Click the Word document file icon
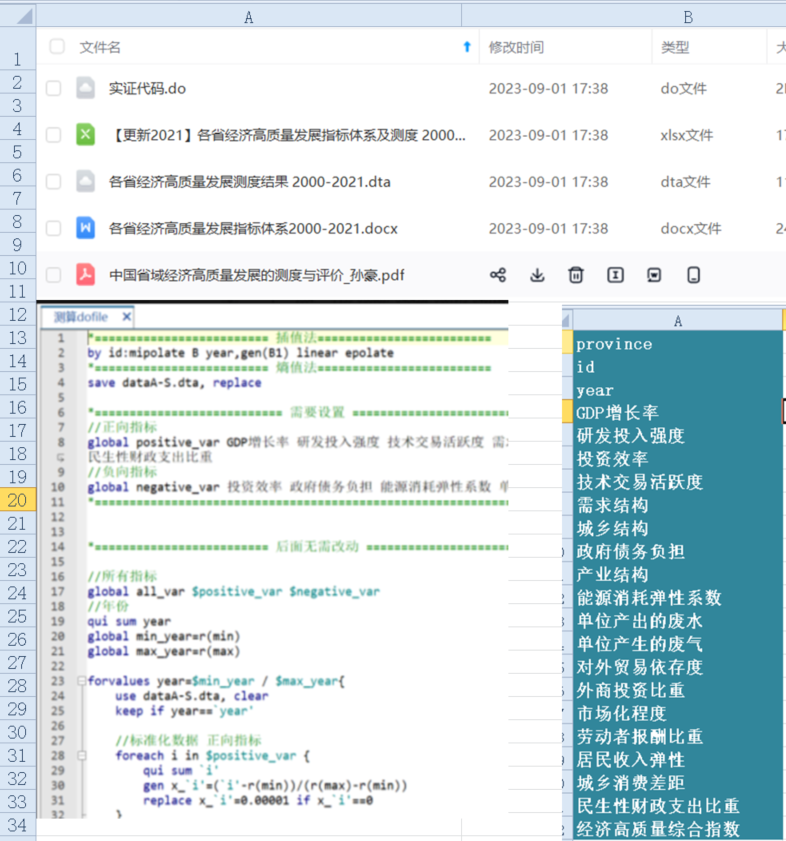786x841 pixels. (x=86, y=228)
